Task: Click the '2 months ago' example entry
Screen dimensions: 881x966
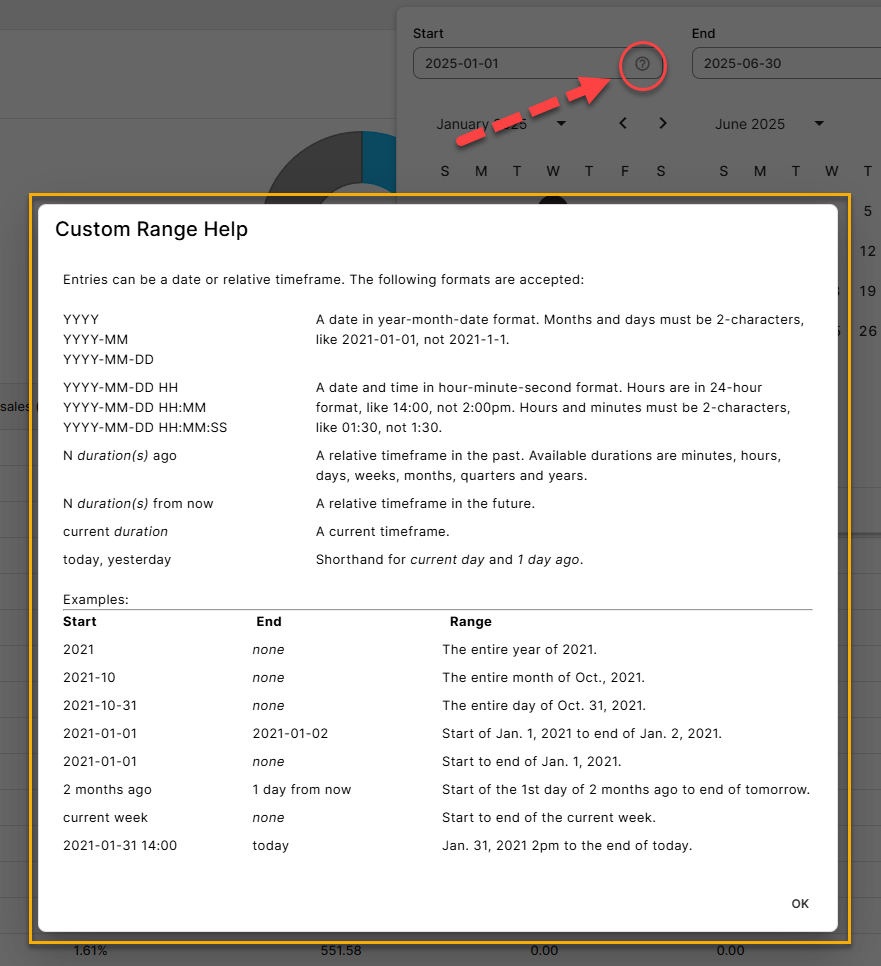Action: pyautogui.click(x=107, y=789)
